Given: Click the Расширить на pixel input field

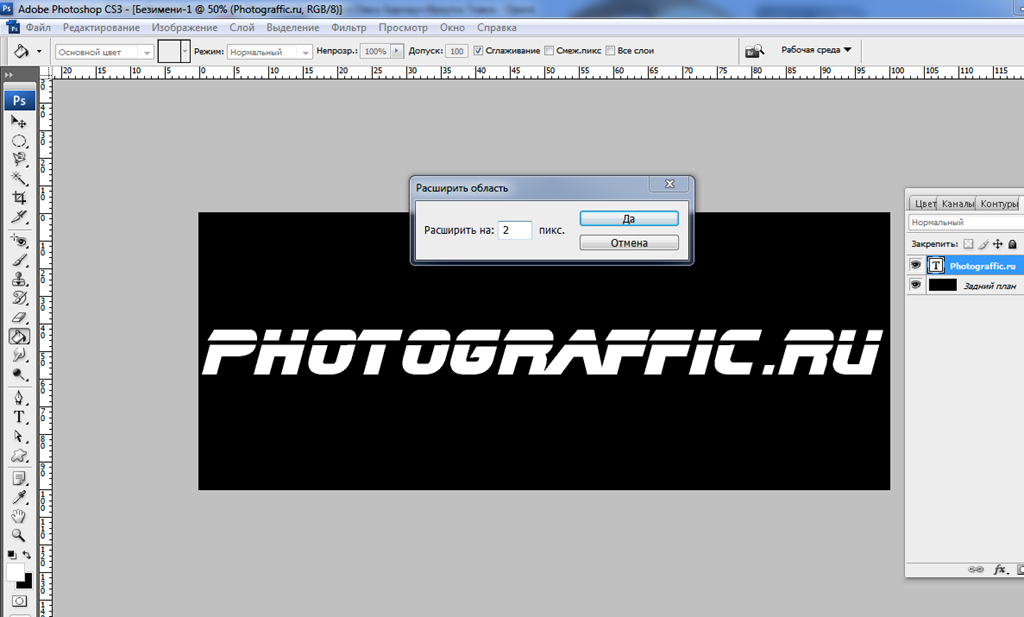Looking at the screenshot, I should (515, 230).
